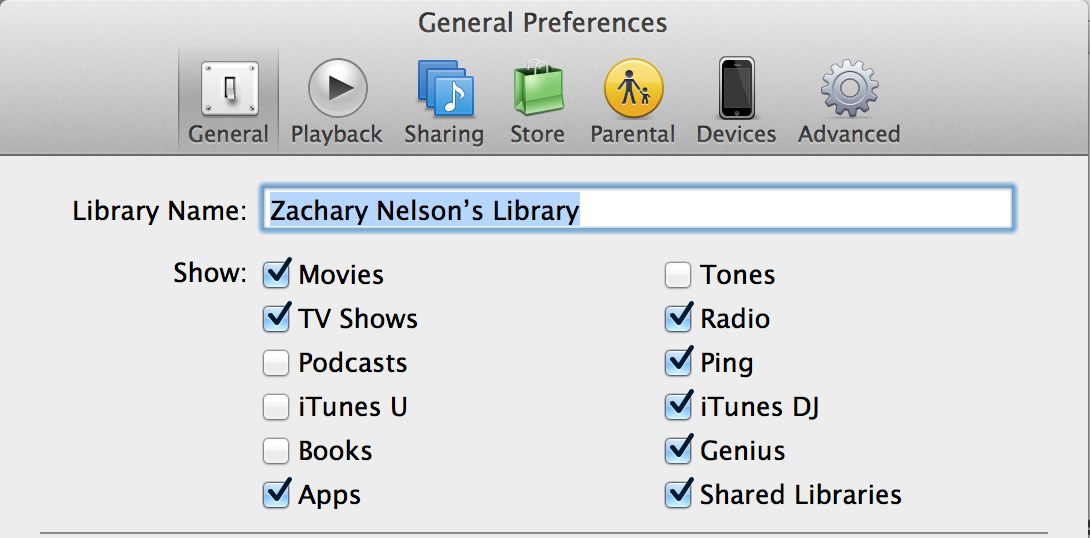The width and height of the screenshot is (1090, 538).
Task: Enable the Podcasts checkbox
Action: tap(276, 364)
